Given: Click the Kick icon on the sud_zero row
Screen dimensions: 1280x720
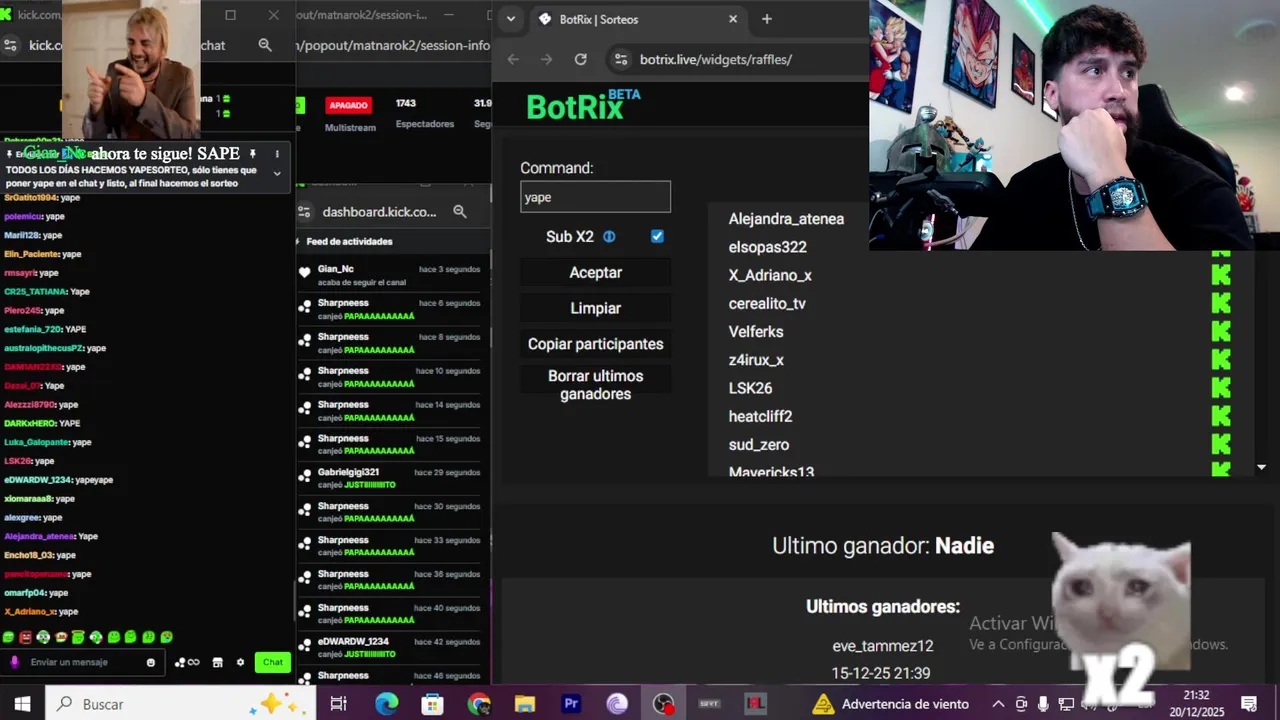Looking at the screenshot, I should [1221, 443].
